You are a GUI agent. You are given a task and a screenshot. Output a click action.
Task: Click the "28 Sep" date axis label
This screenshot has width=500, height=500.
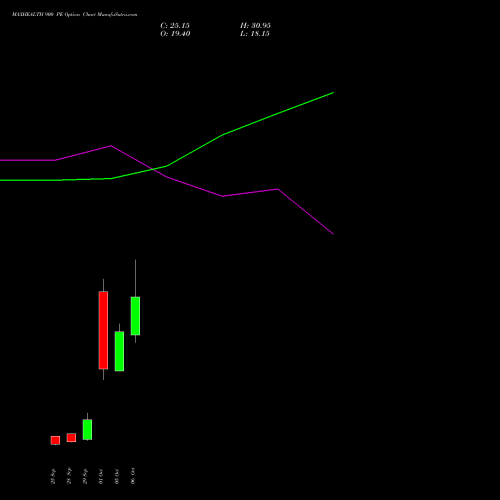click(69, 476)
